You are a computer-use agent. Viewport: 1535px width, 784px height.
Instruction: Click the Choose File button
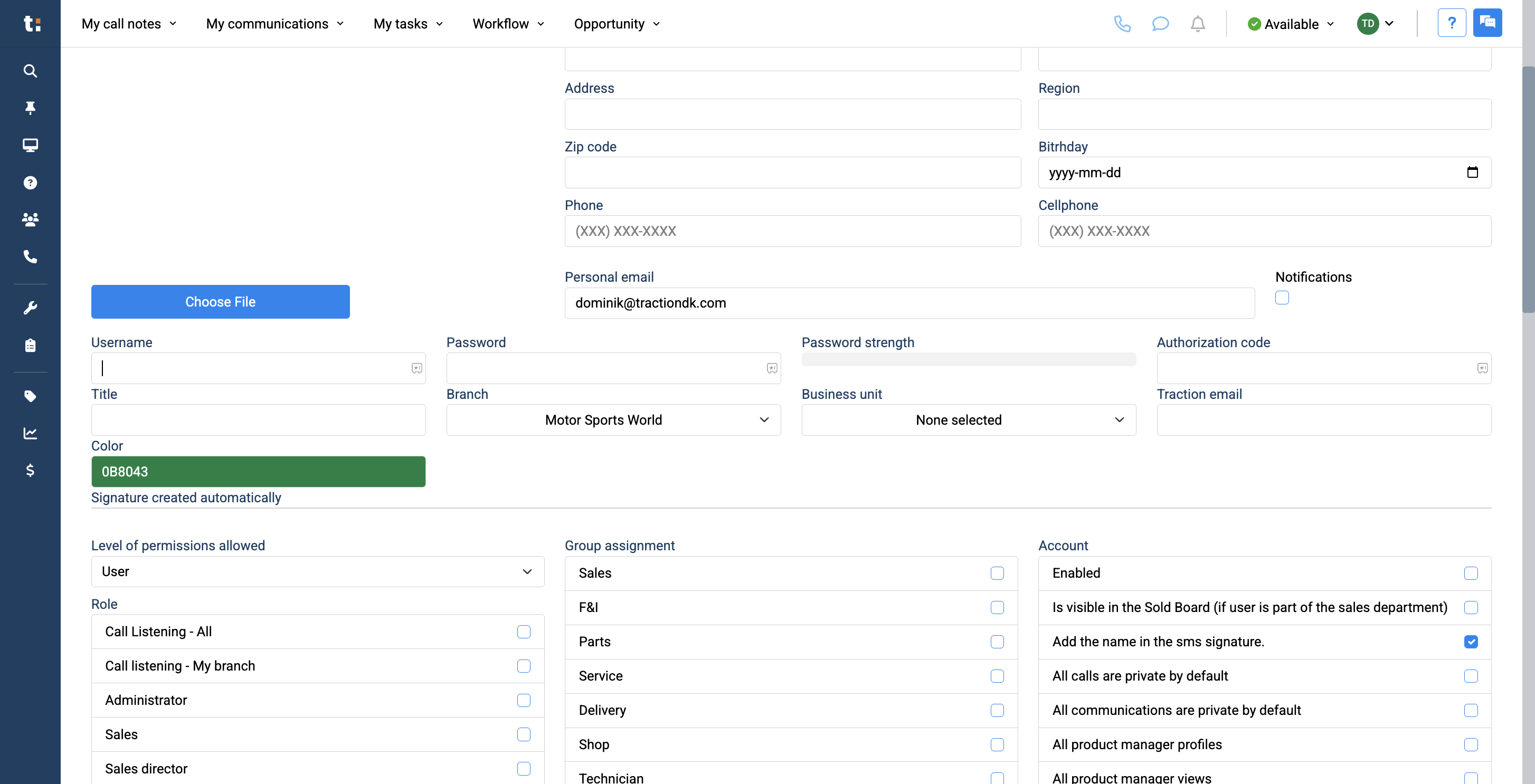(220, 301)
